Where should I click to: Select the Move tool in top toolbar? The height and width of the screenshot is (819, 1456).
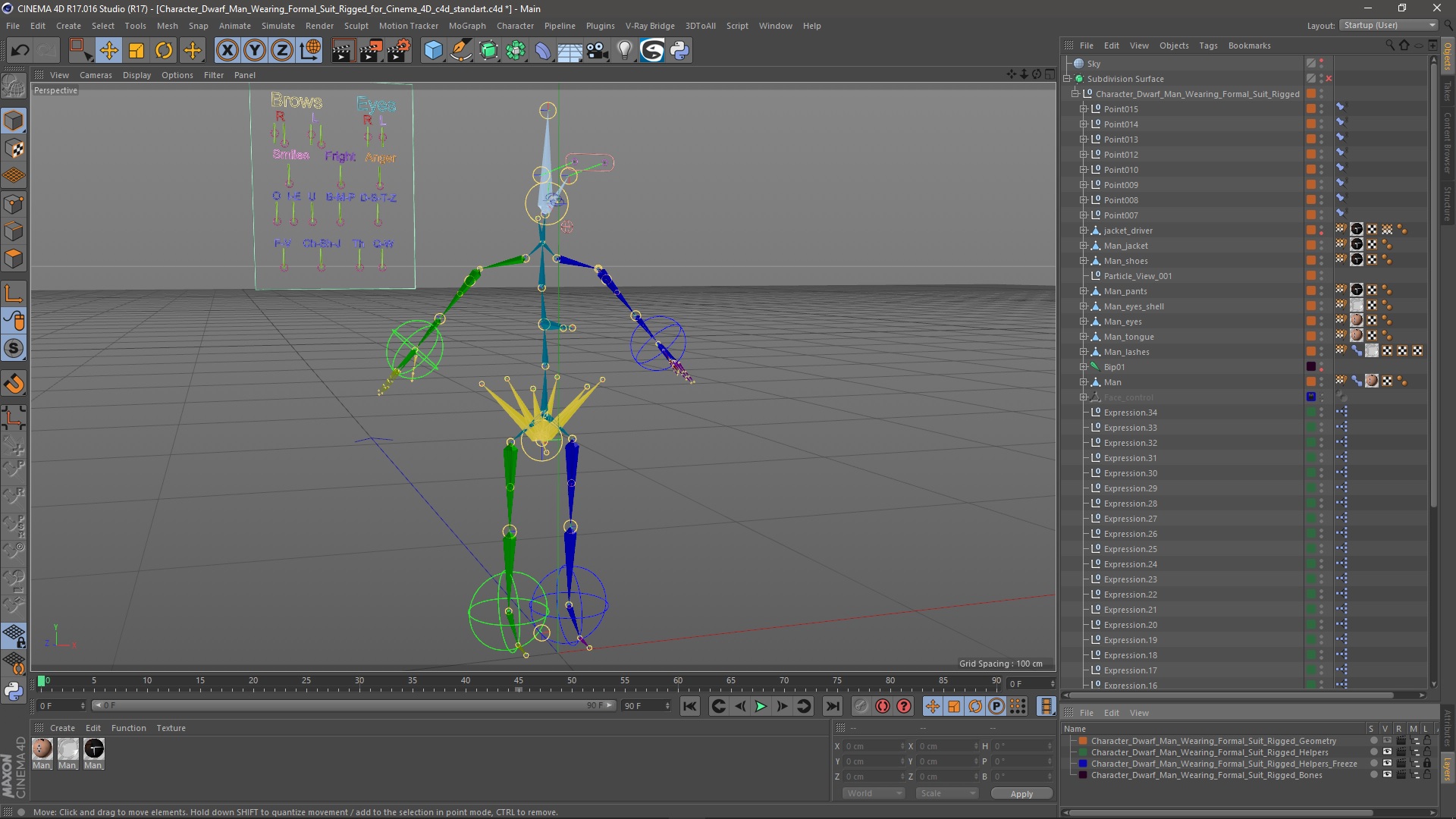pos(108,51)
